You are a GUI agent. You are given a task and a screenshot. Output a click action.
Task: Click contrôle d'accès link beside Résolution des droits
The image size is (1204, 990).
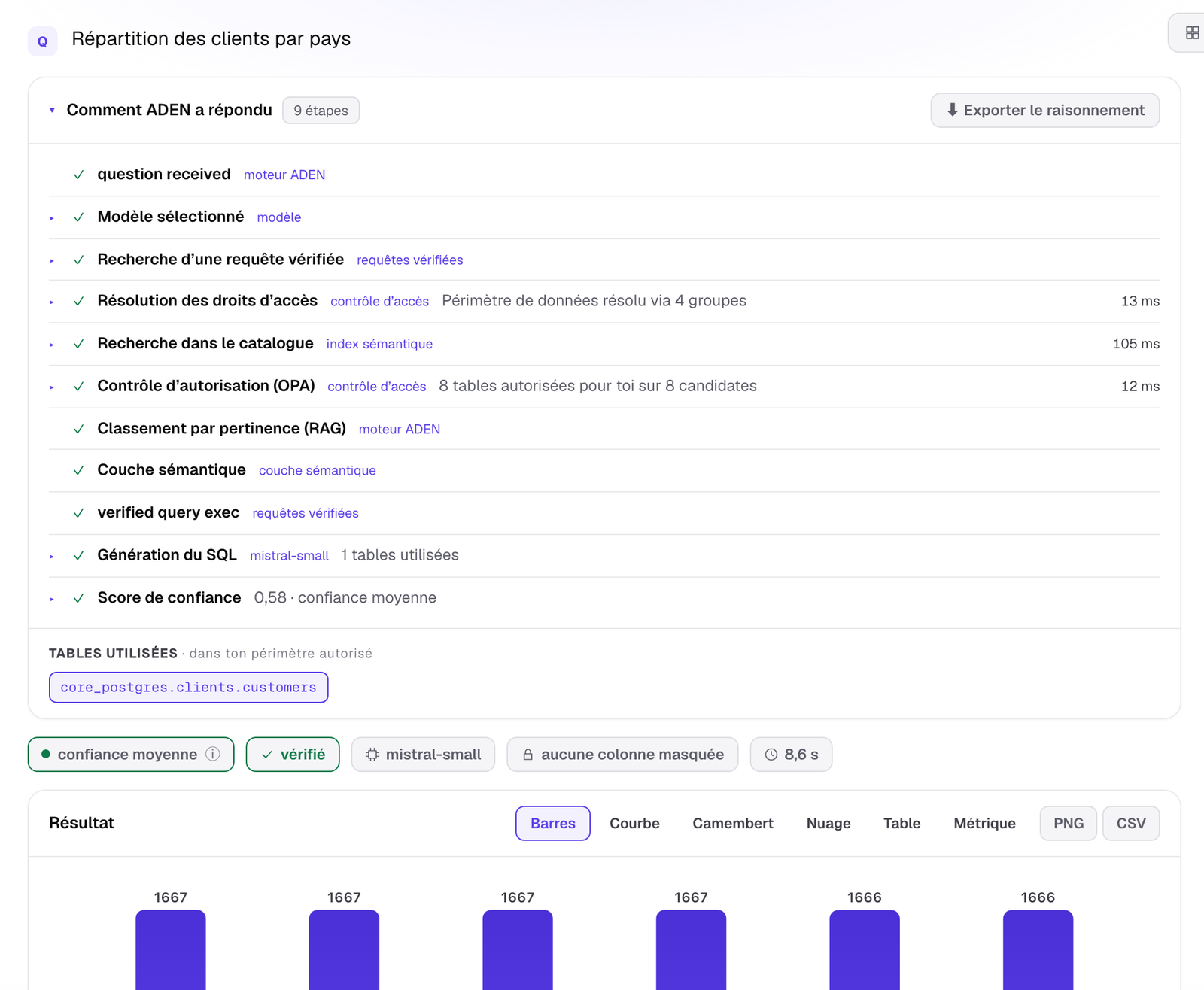pos(380,301)
